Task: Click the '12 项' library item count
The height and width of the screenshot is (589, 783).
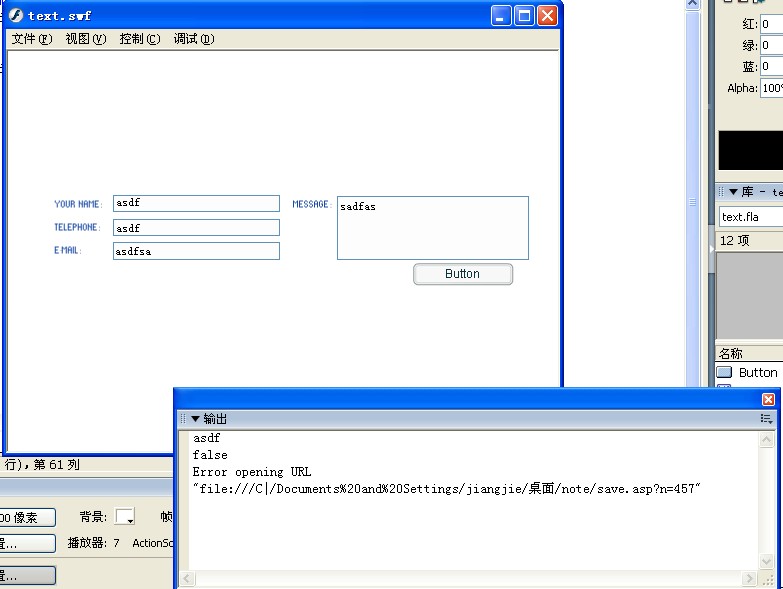Action: [735, 241]
